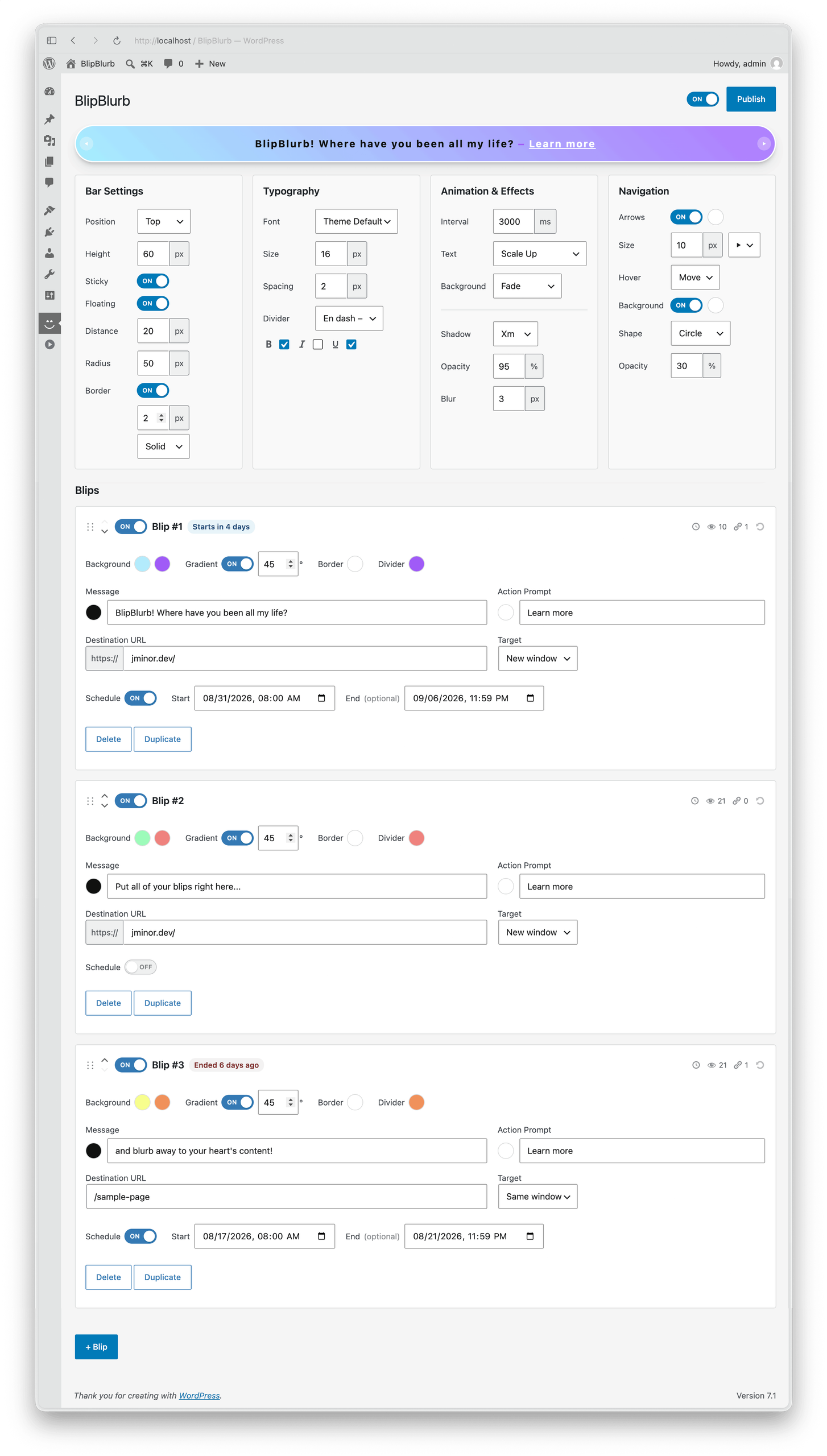Click the browser reload icon

[117, 40]
